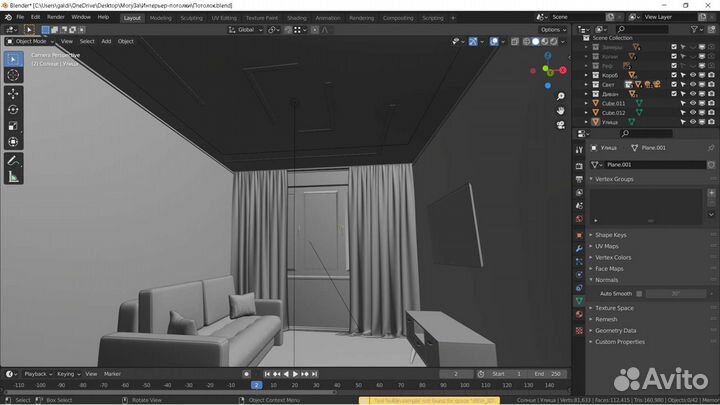Activate the Scale tool
Screen dimensions: 720x405
[13, 126]
